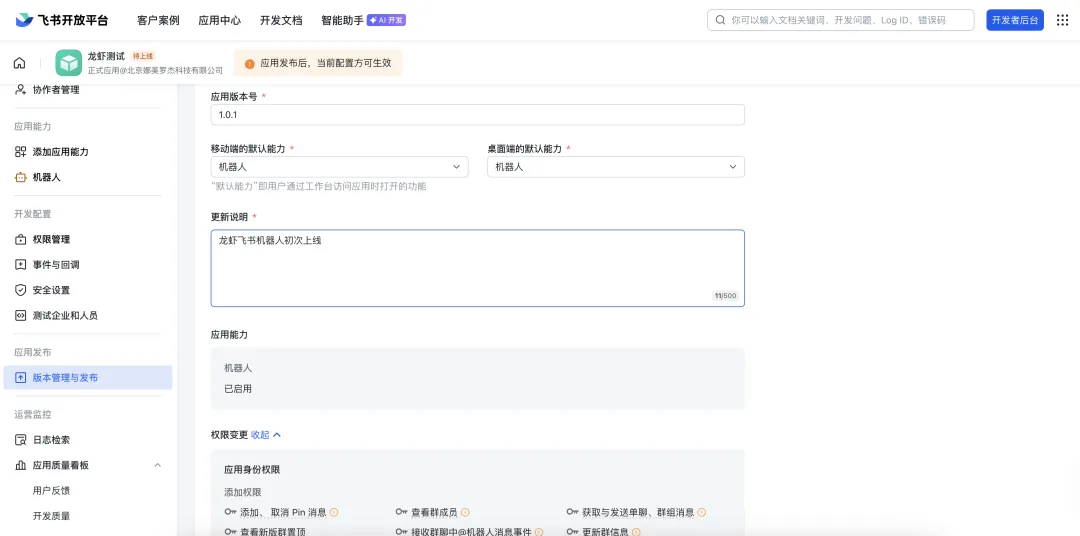Open 权限管理 in the sidebar
Screen dimensions: 1080x536
[x=51, y=239]
